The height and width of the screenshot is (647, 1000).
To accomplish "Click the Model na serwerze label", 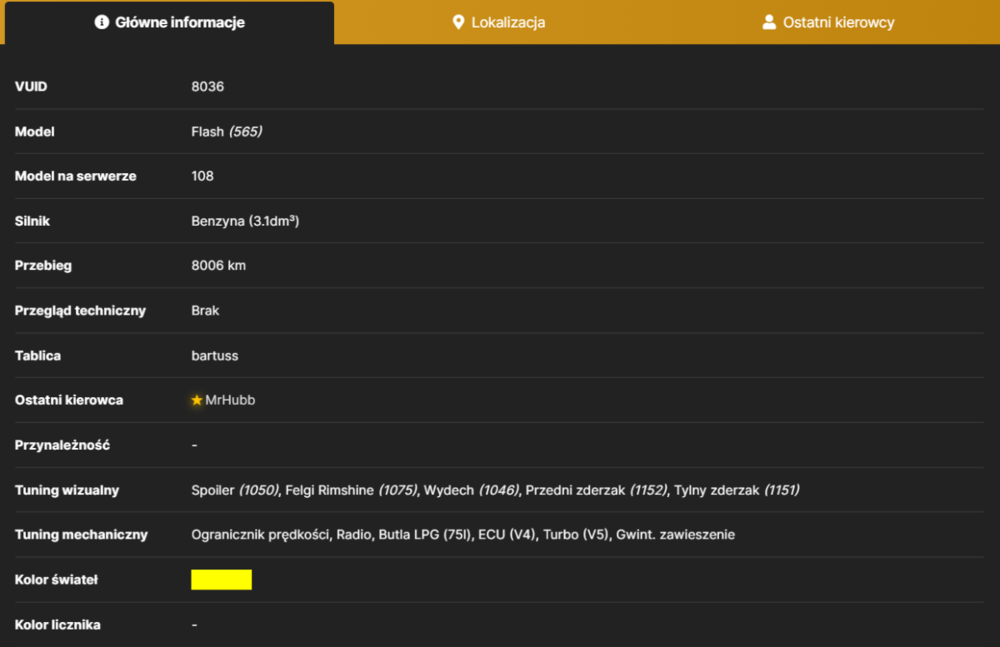I will (x=75, y=176).
